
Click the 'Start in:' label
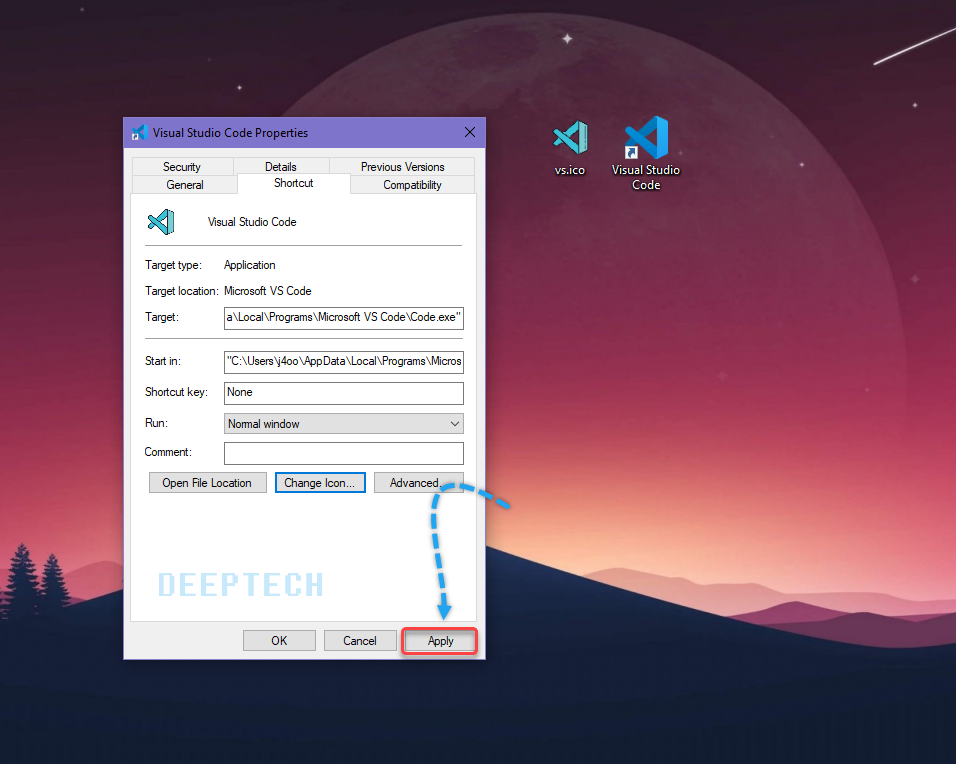point(163,361)
